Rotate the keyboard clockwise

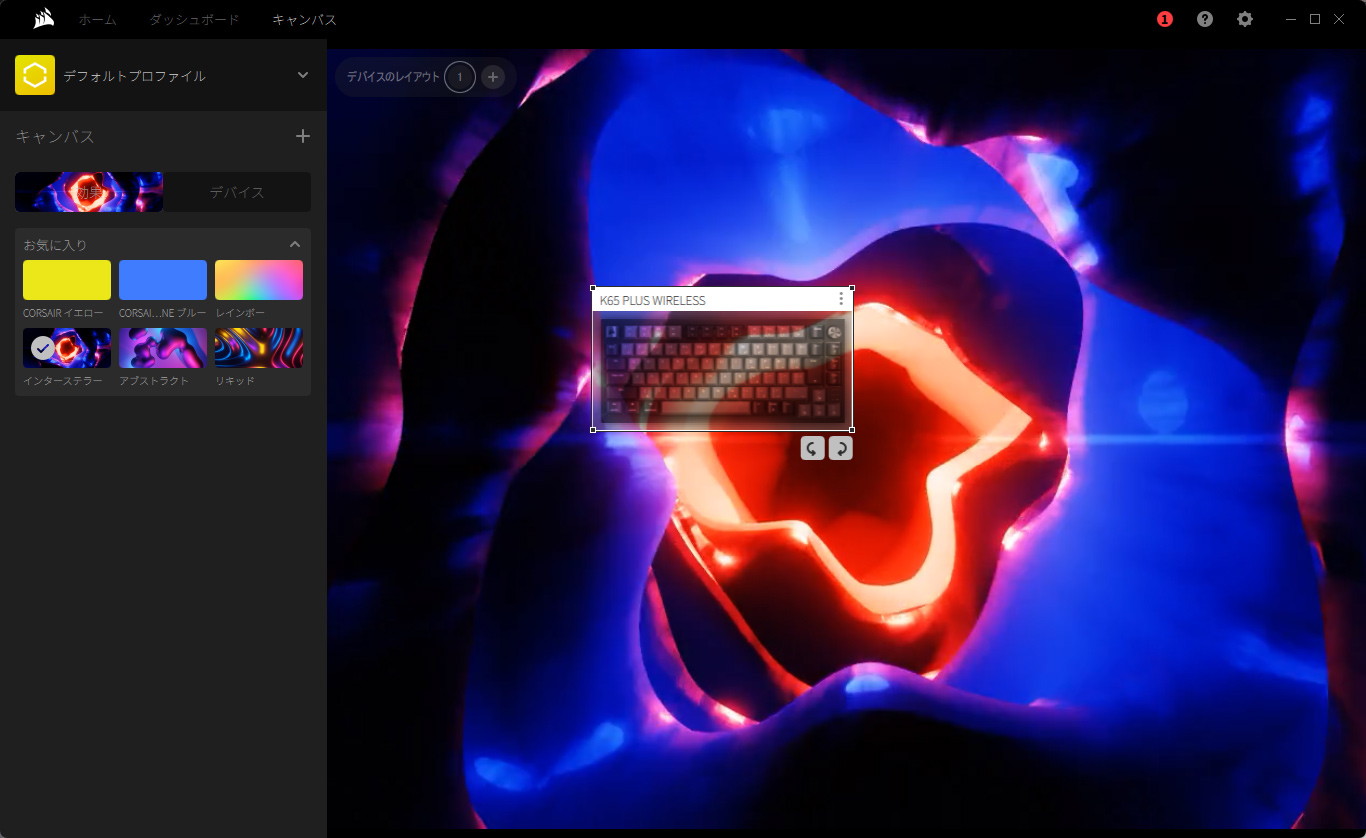pyautogui.click(x=841, y=448)
